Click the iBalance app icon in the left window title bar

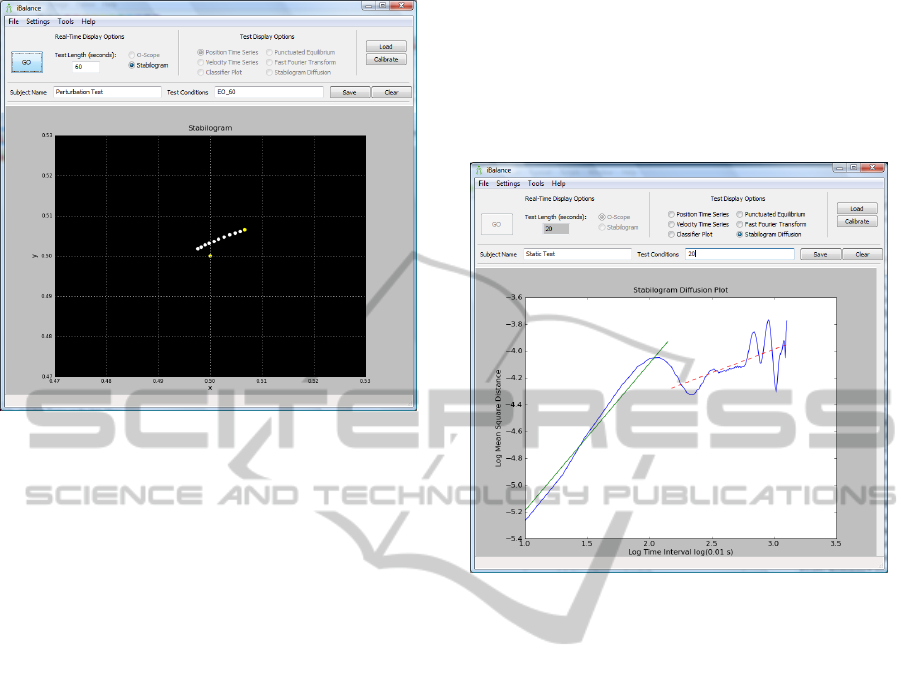coord(9,7)
